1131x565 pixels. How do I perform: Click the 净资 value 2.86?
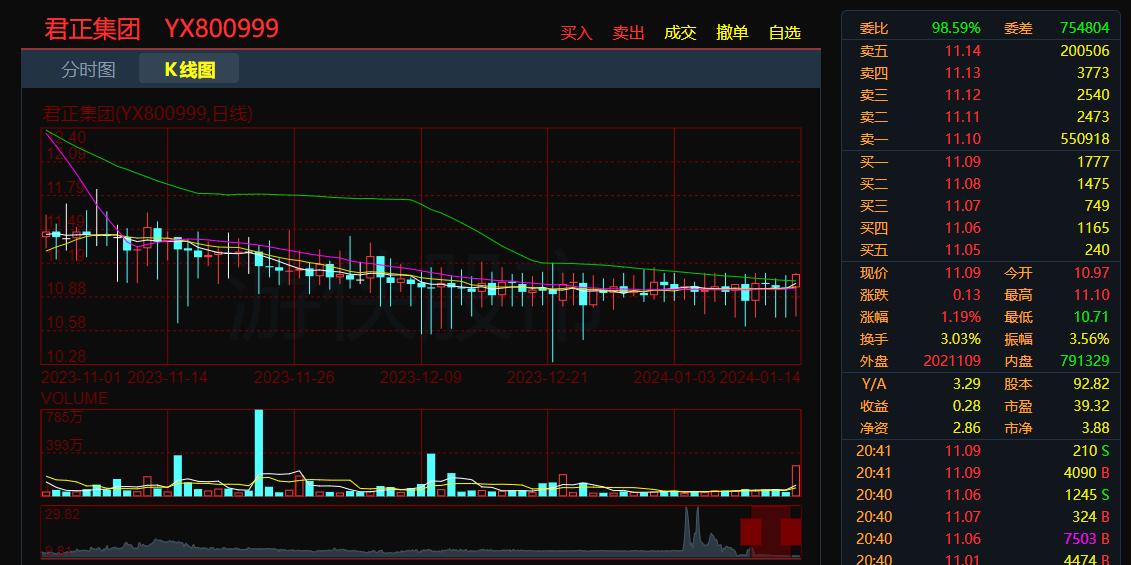[x=967, y=428]
